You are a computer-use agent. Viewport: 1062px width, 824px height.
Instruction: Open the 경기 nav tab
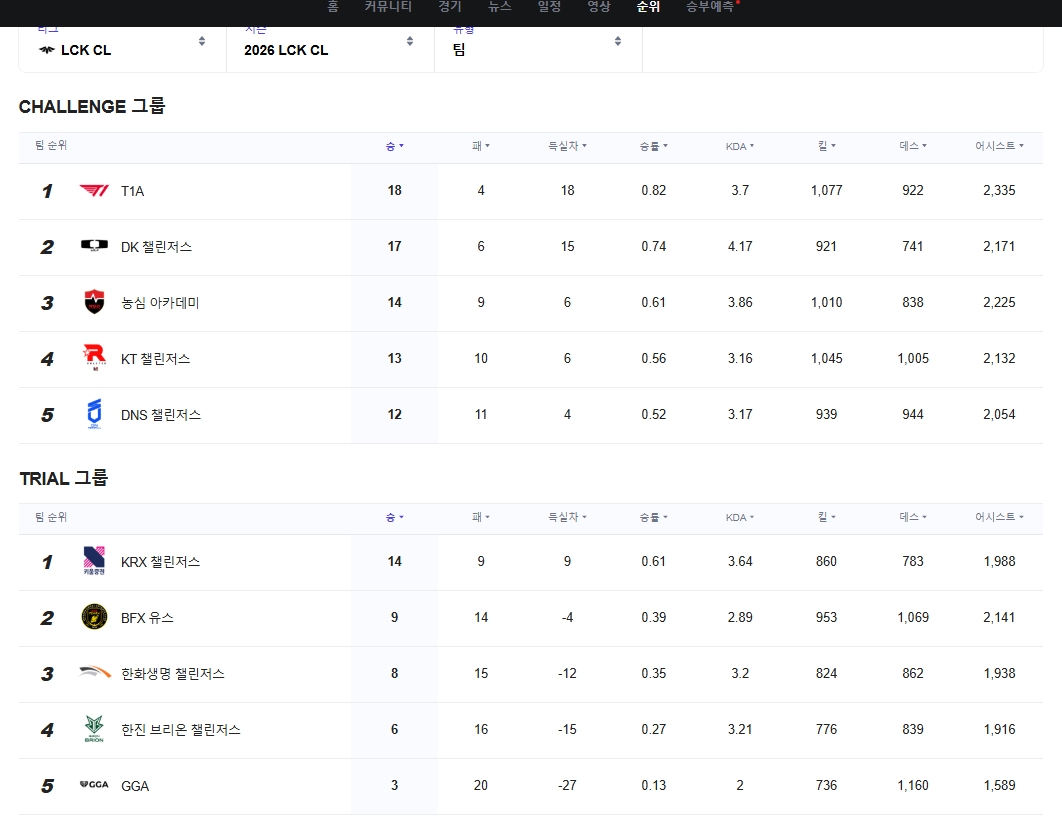pos(450,7)
